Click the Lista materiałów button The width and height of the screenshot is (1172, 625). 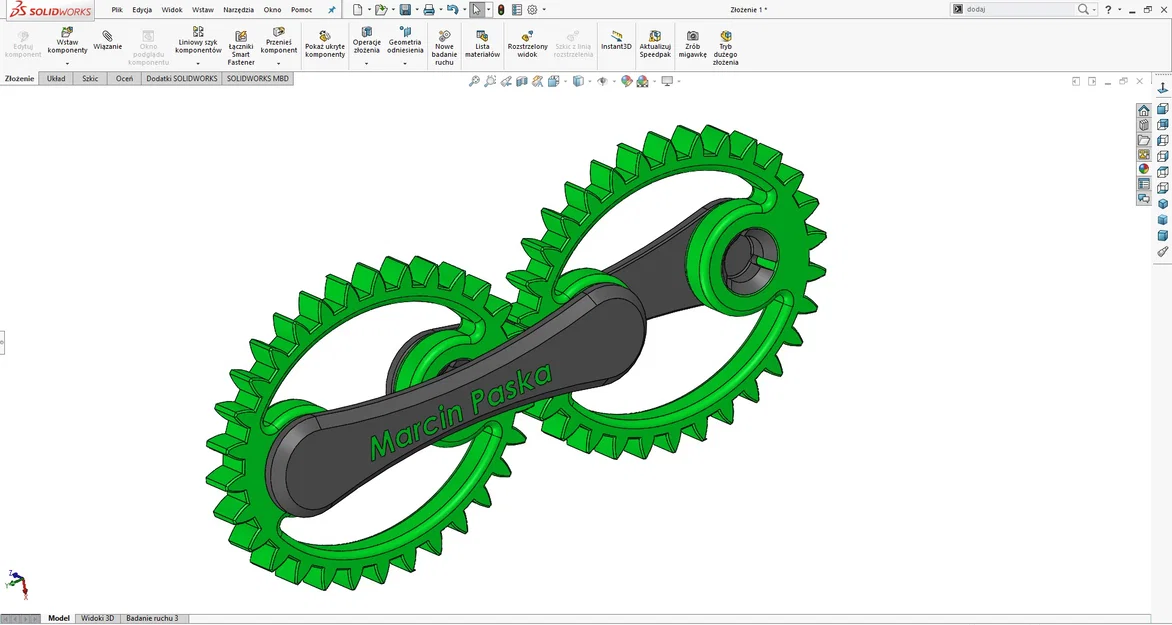pos(482,45)
